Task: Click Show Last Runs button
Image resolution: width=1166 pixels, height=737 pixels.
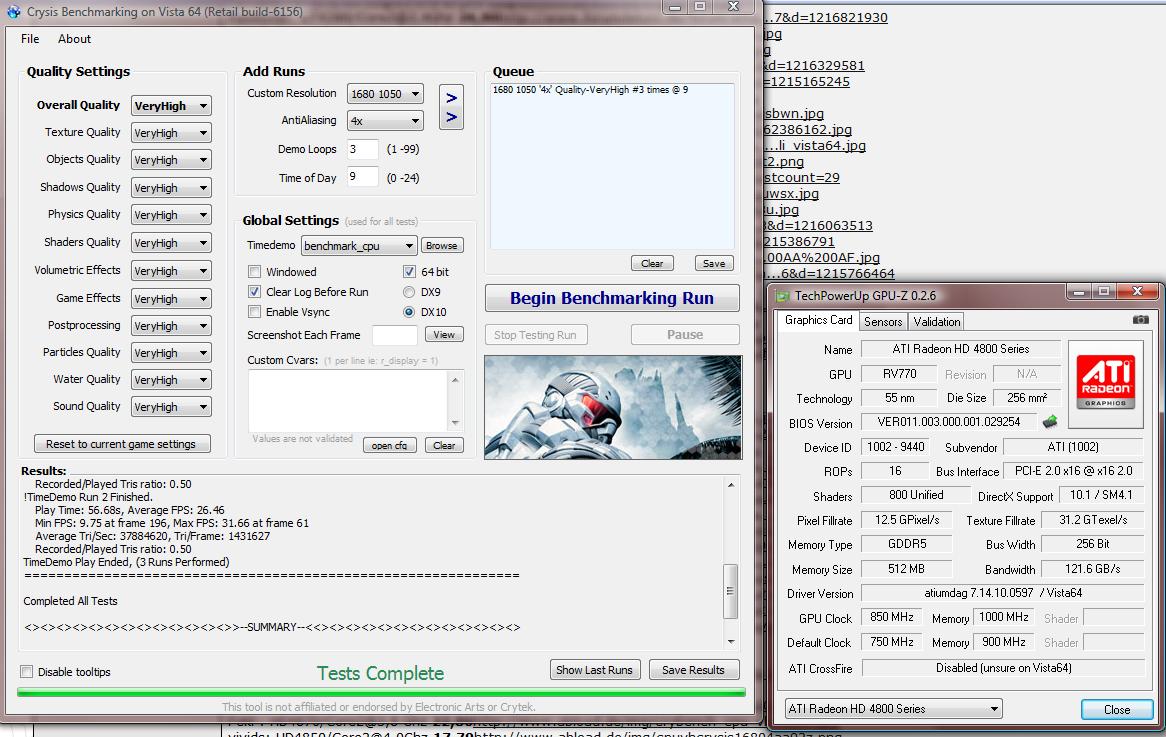Action: pos(594,669)
